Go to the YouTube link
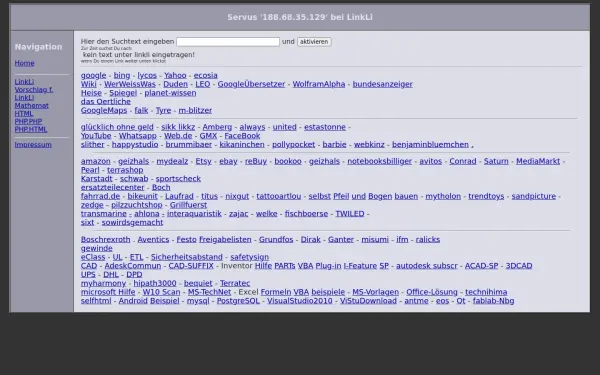Screen dimensions: 600x375 [x=96, y=136]
